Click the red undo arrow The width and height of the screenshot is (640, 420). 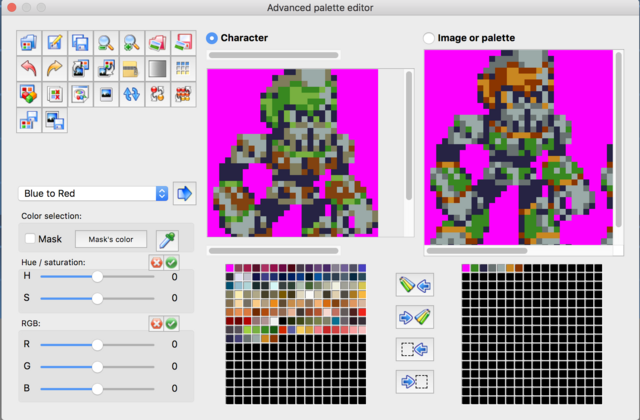[29, 69]
